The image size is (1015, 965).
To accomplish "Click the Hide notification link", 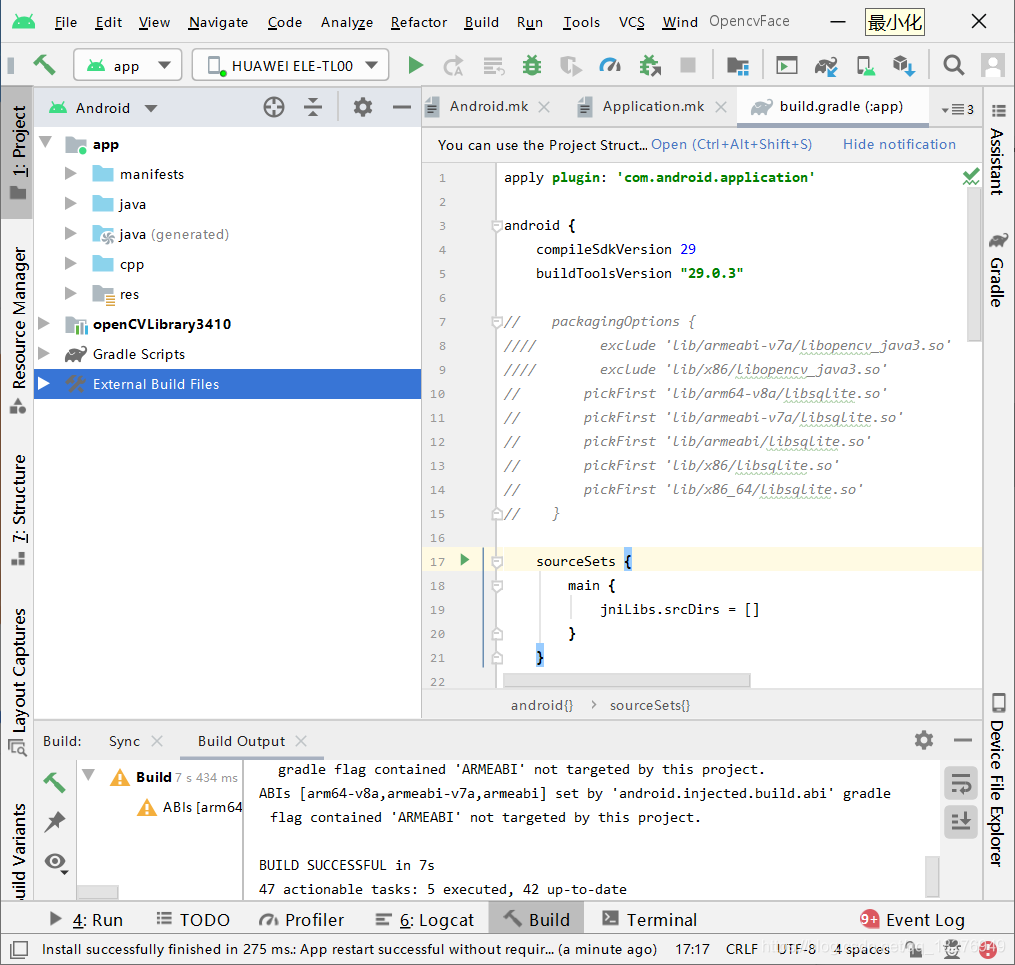I will 898,144.
